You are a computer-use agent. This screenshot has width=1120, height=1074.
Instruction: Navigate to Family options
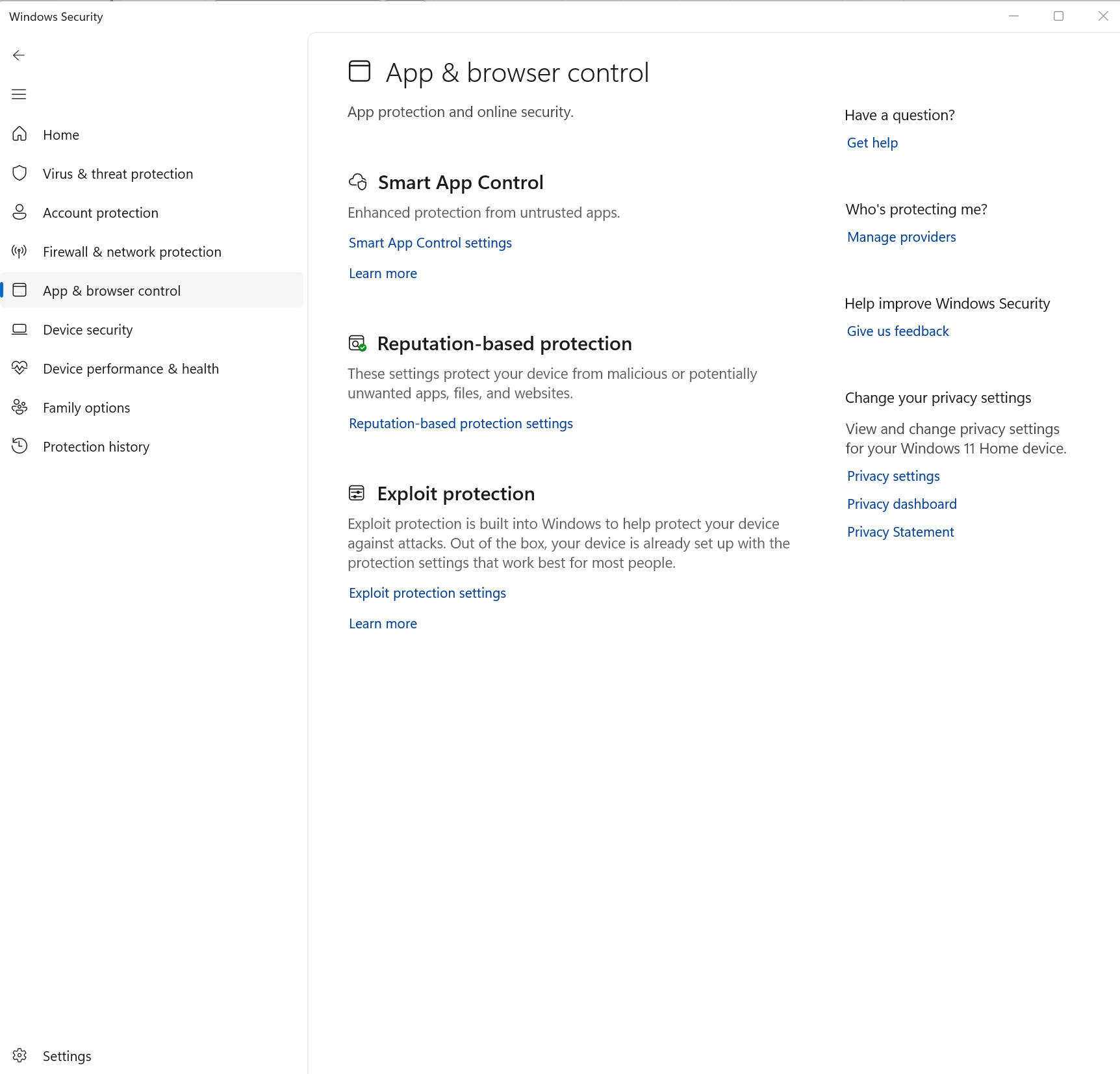point(153,407)
